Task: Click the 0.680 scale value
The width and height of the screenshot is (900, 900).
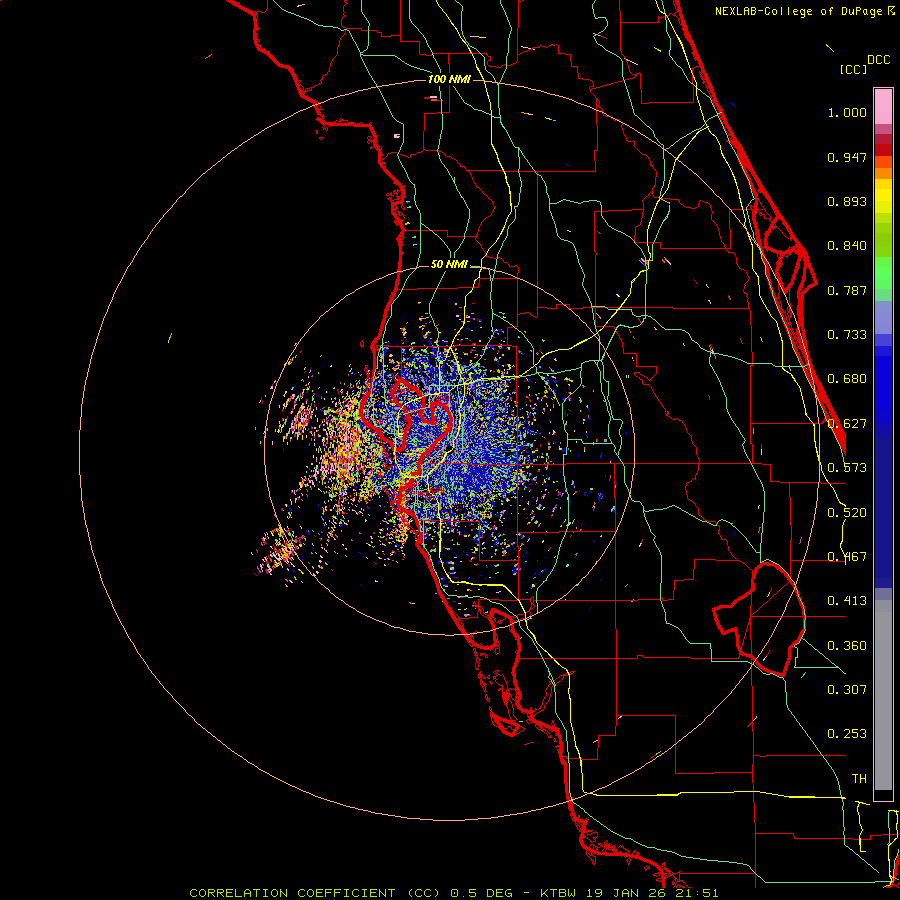Action: click(847, 379)
